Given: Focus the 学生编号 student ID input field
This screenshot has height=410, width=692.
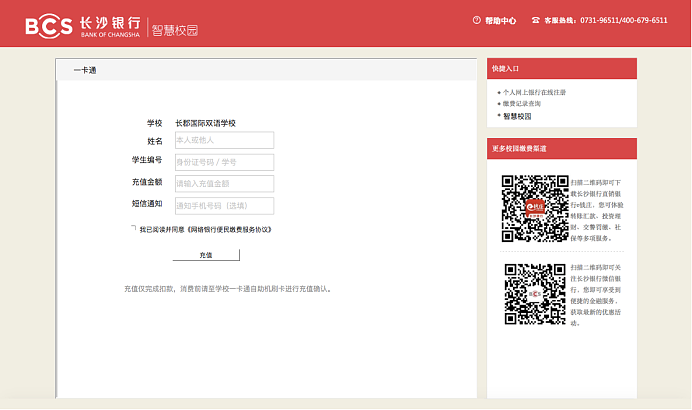Looking at the screenshot, I should [224, 162].
